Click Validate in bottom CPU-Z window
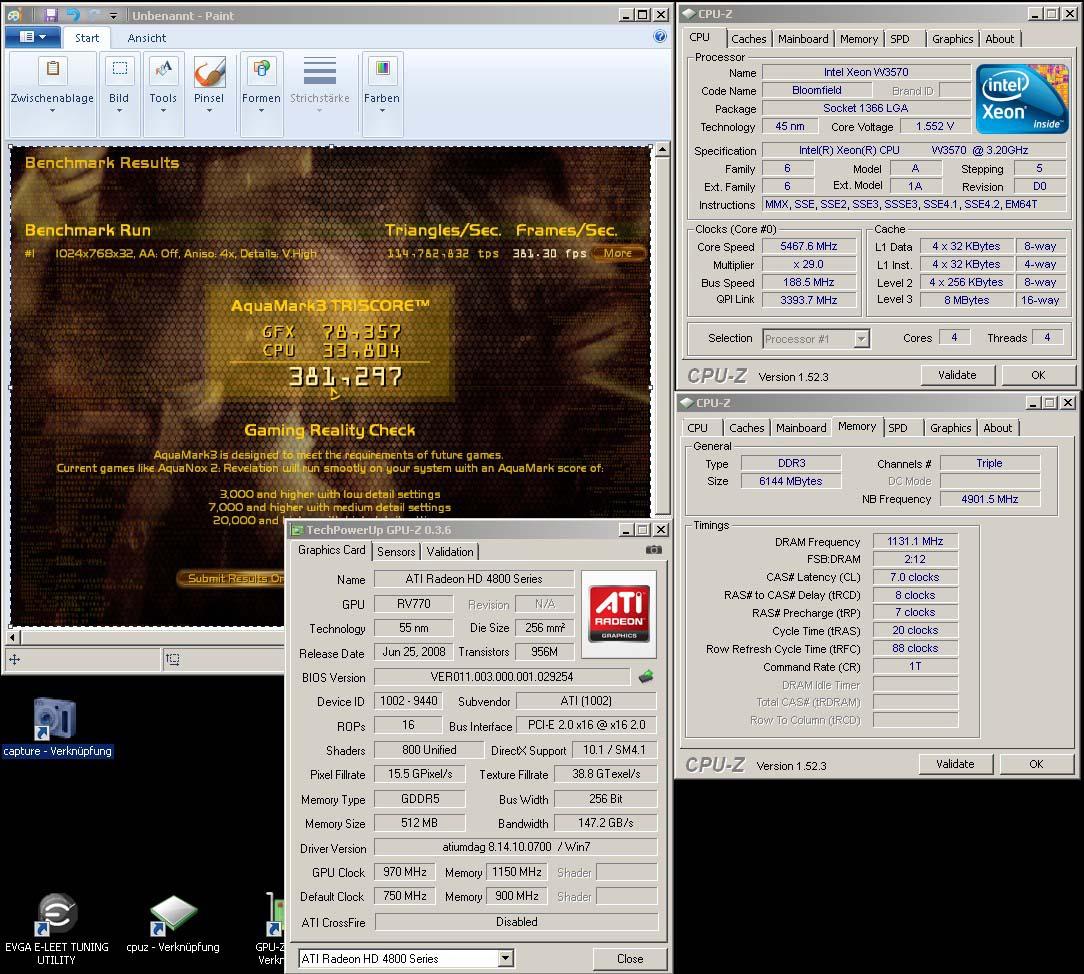Screen dimensions: 1084x974 tap(955, 764)
